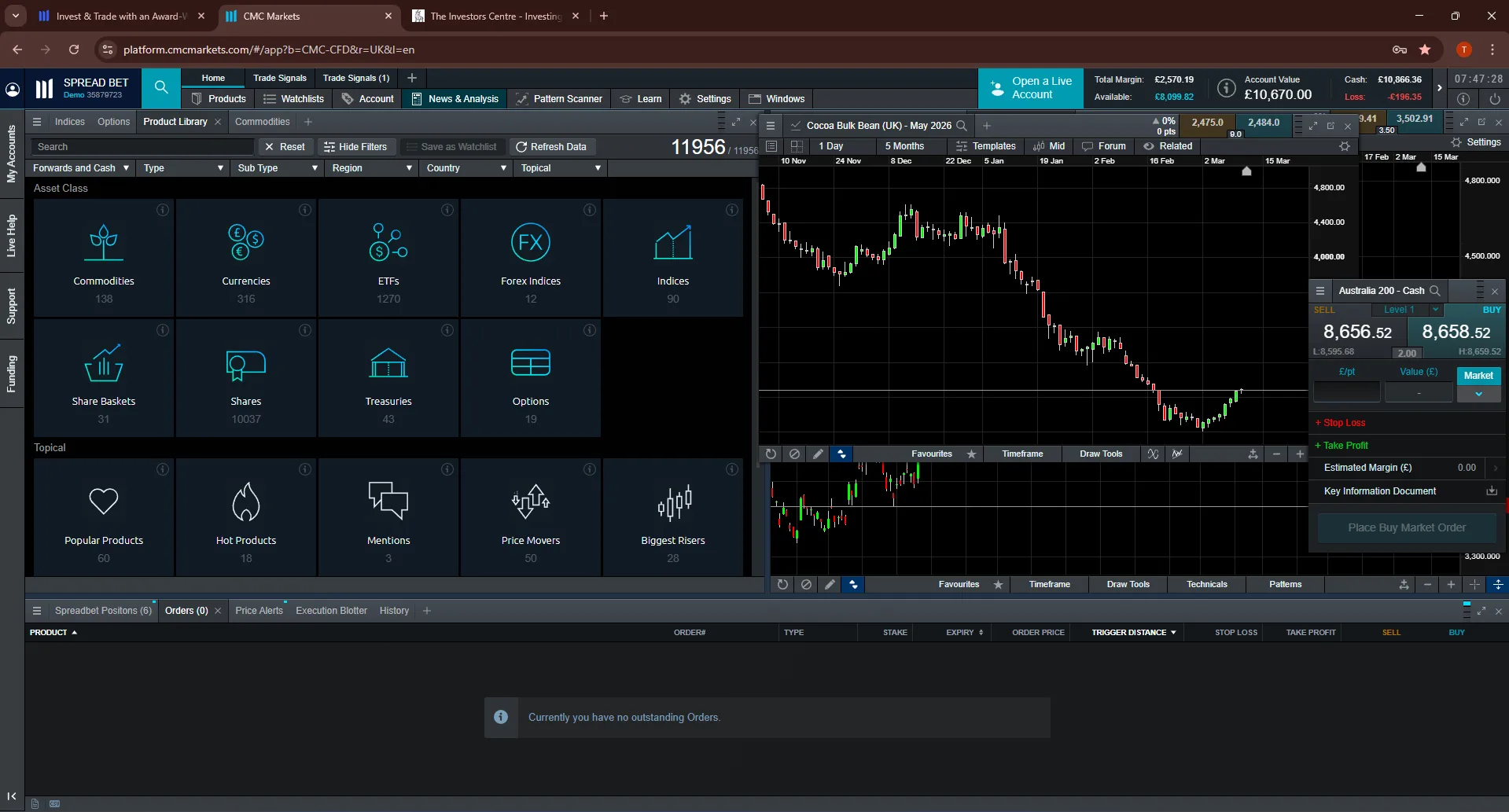Click the Cocoa chart settings gear icon
Image resolution: width=1509 pixels, height=812 pixels.
[x=1345, y=146]
